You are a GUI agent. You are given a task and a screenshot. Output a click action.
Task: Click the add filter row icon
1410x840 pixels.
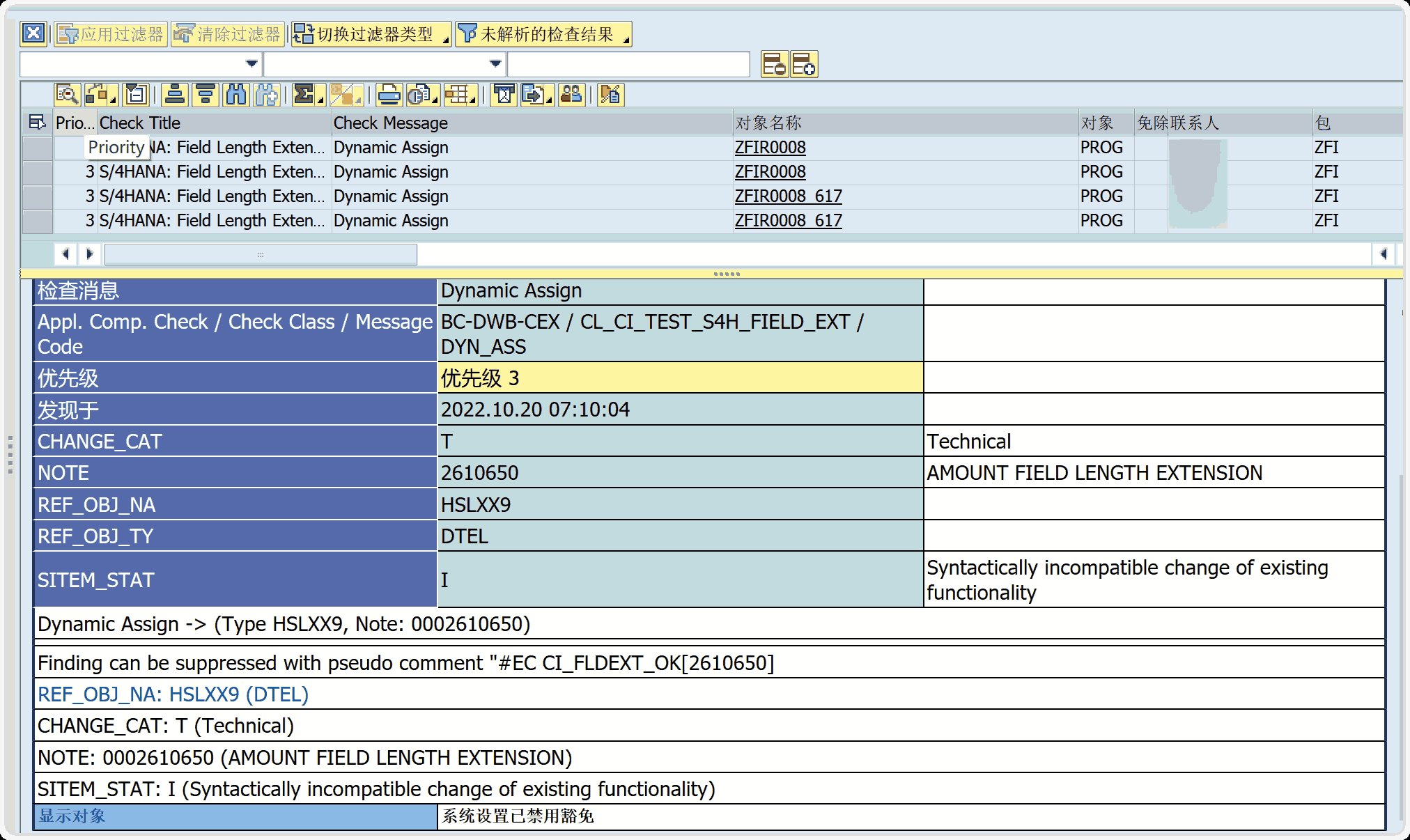click(x=804, y=64)
